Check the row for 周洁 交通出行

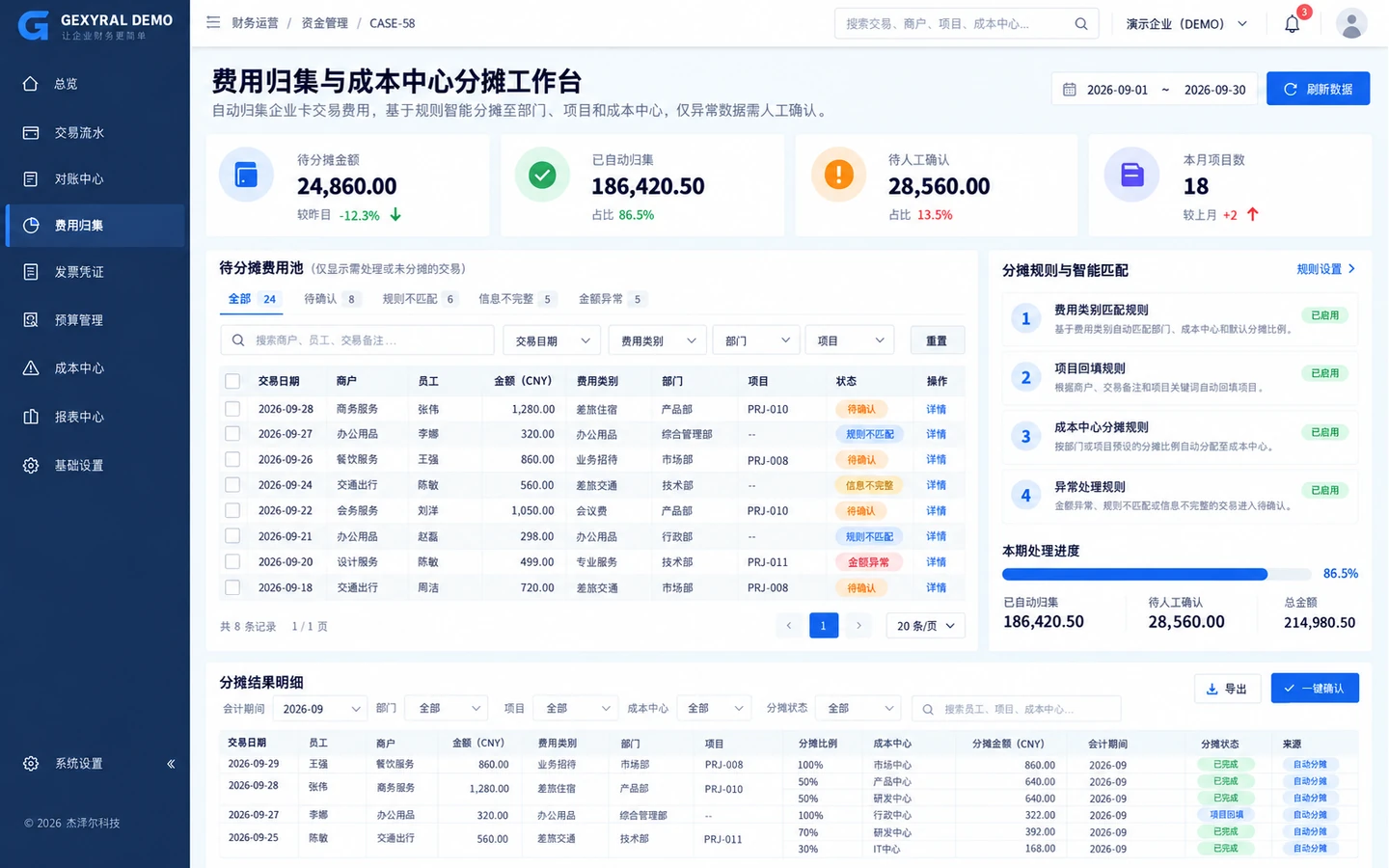point(232,587)
